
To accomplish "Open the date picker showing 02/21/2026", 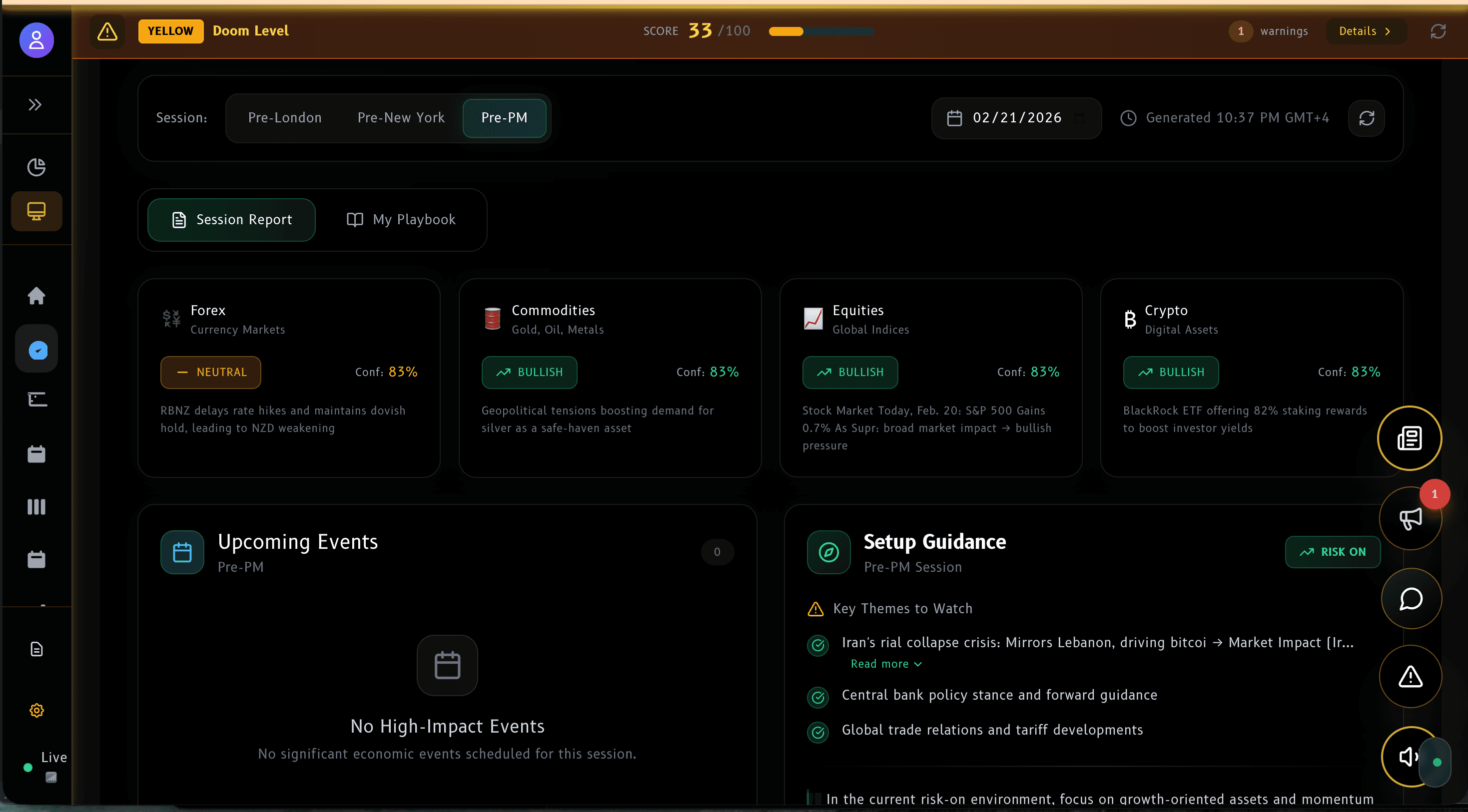I will click(1016, 118).
